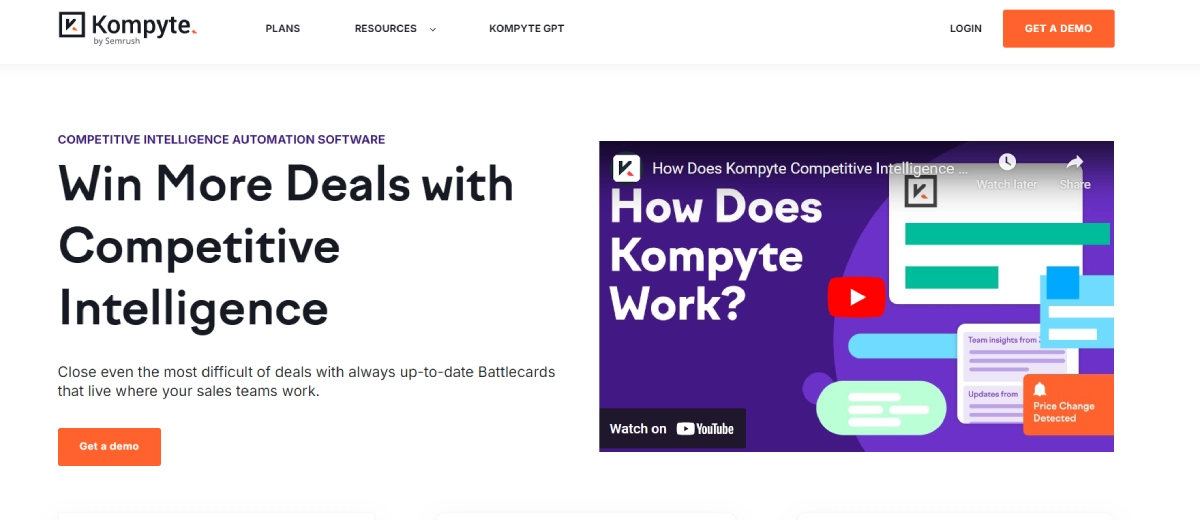Click the Kompyte channel avatar in video

(x=627, y=168)
